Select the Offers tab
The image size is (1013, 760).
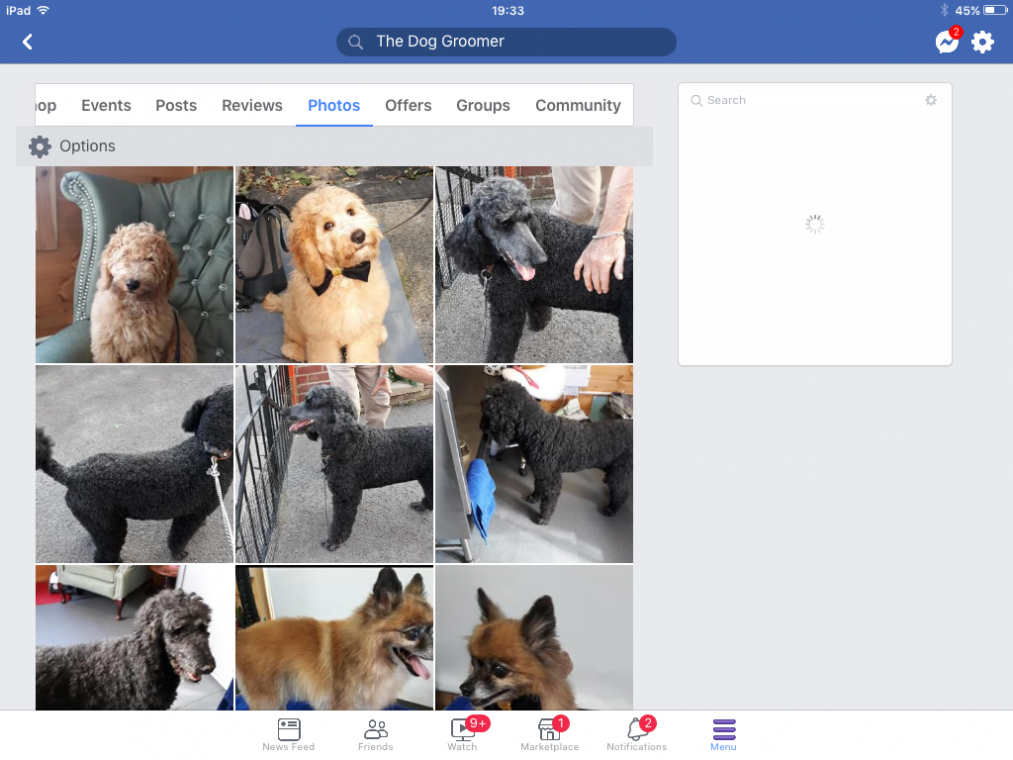coord(408,105)
